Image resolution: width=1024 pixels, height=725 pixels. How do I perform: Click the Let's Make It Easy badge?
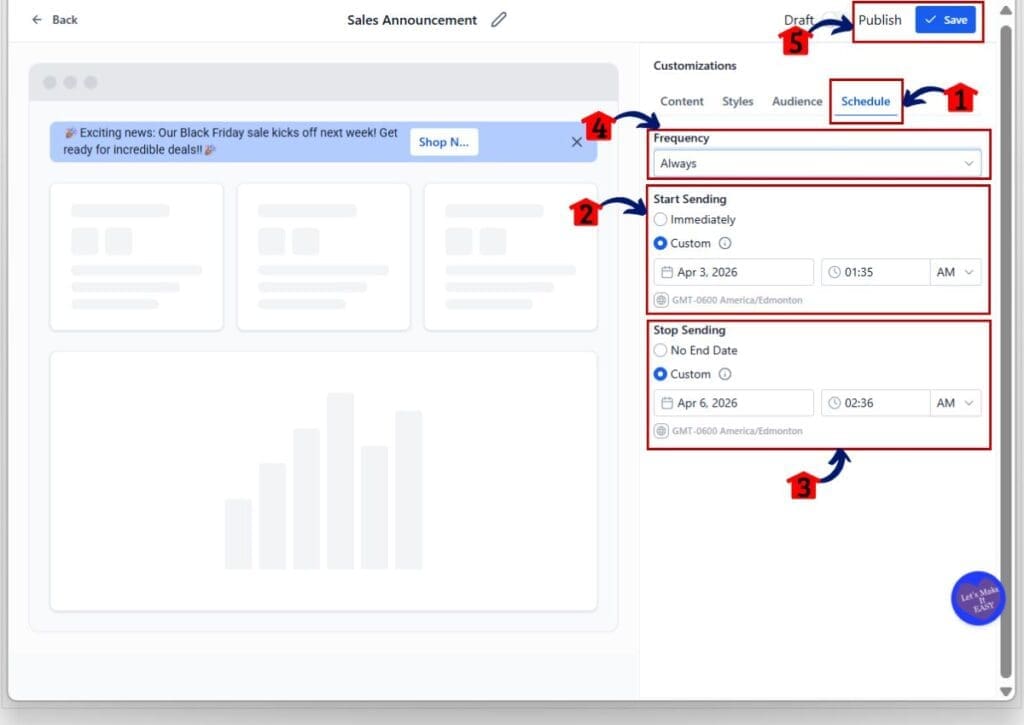tap(977, 599)
